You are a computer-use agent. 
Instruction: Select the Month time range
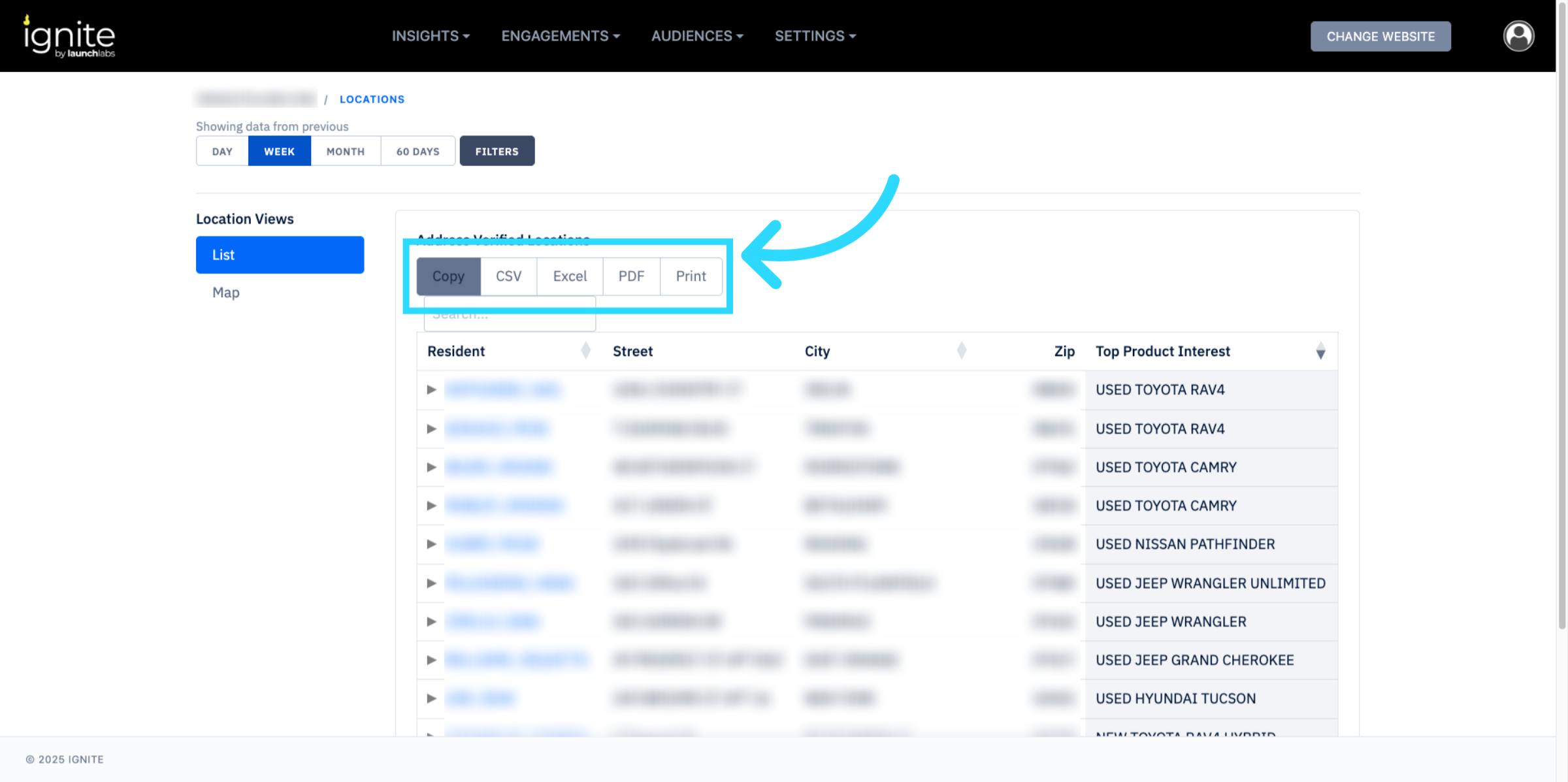pos(345,151)
